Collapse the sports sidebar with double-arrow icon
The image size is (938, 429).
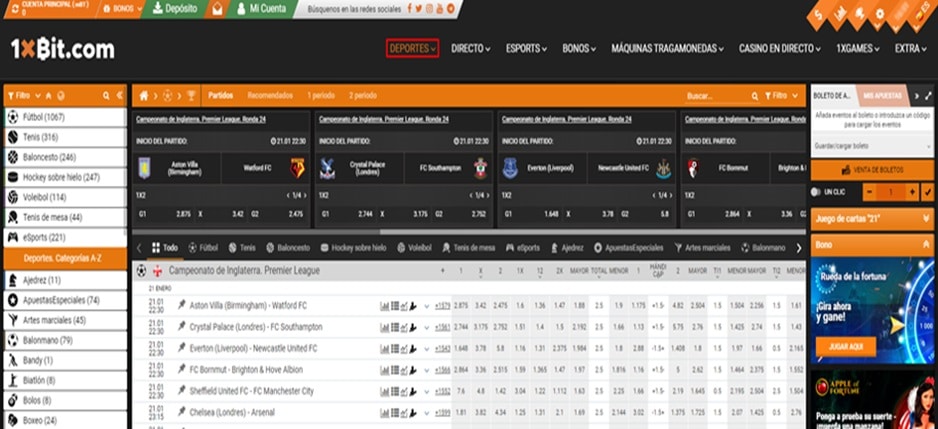(x=120, y=96)
